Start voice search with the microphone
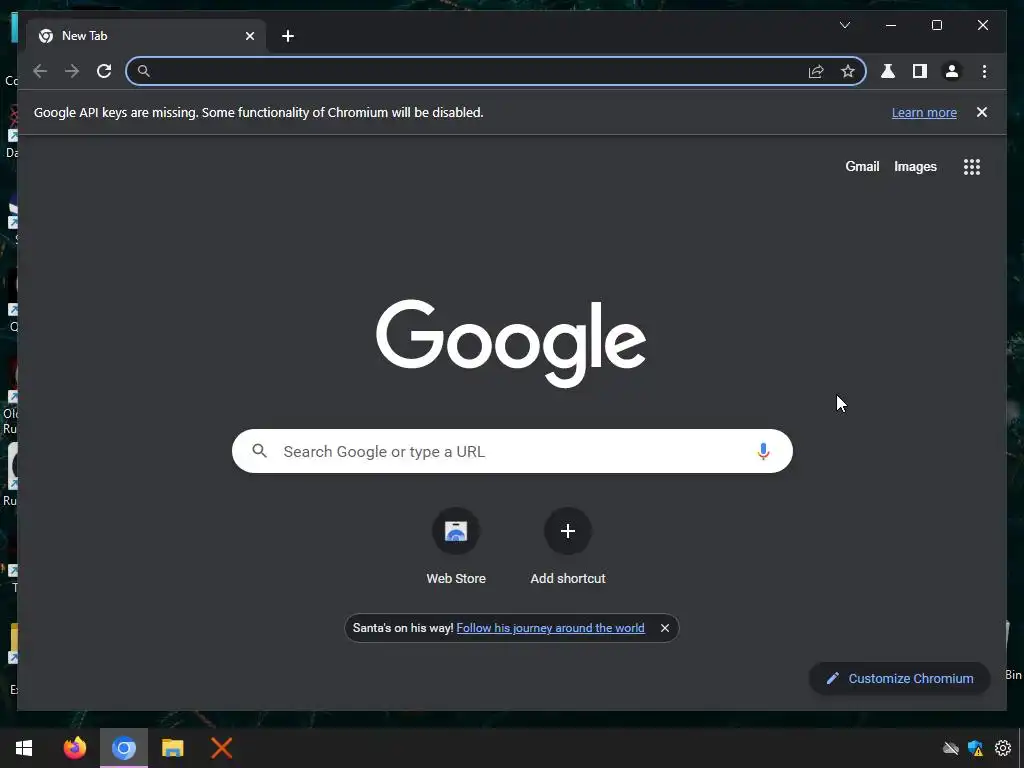1024x768 pixels. [x=763, y=451]
